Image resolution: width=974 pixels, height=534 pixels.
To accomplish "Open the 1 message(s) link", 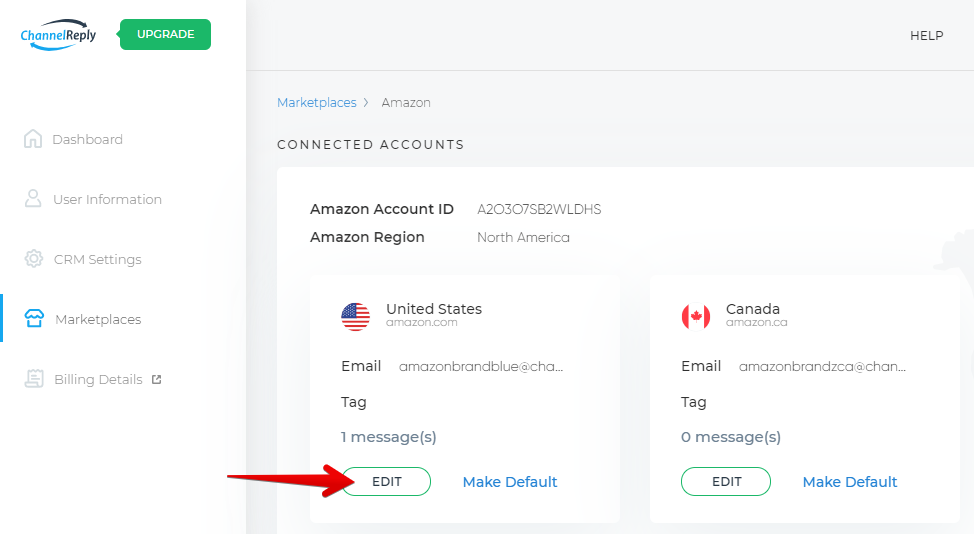I will (x=388, y=437).
